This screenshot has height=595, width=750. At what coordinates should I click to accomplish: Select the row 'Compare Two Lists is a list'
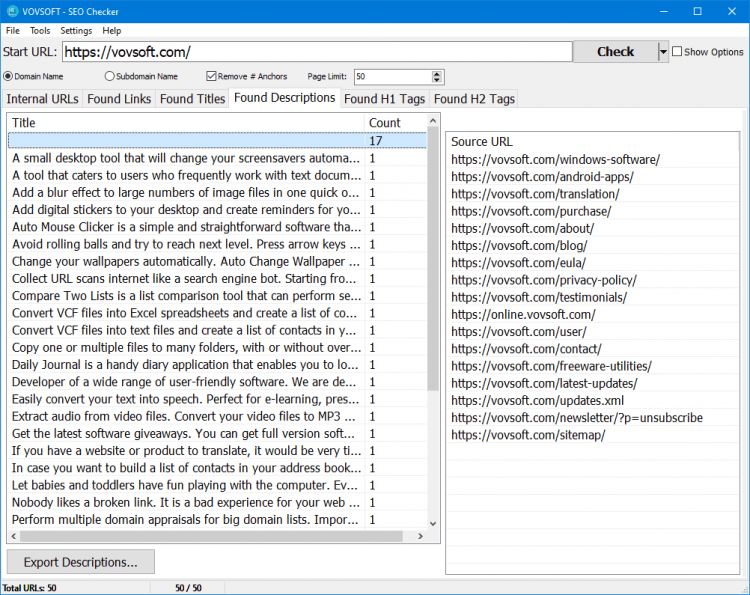pyautogui.click(x=217, y=296)
